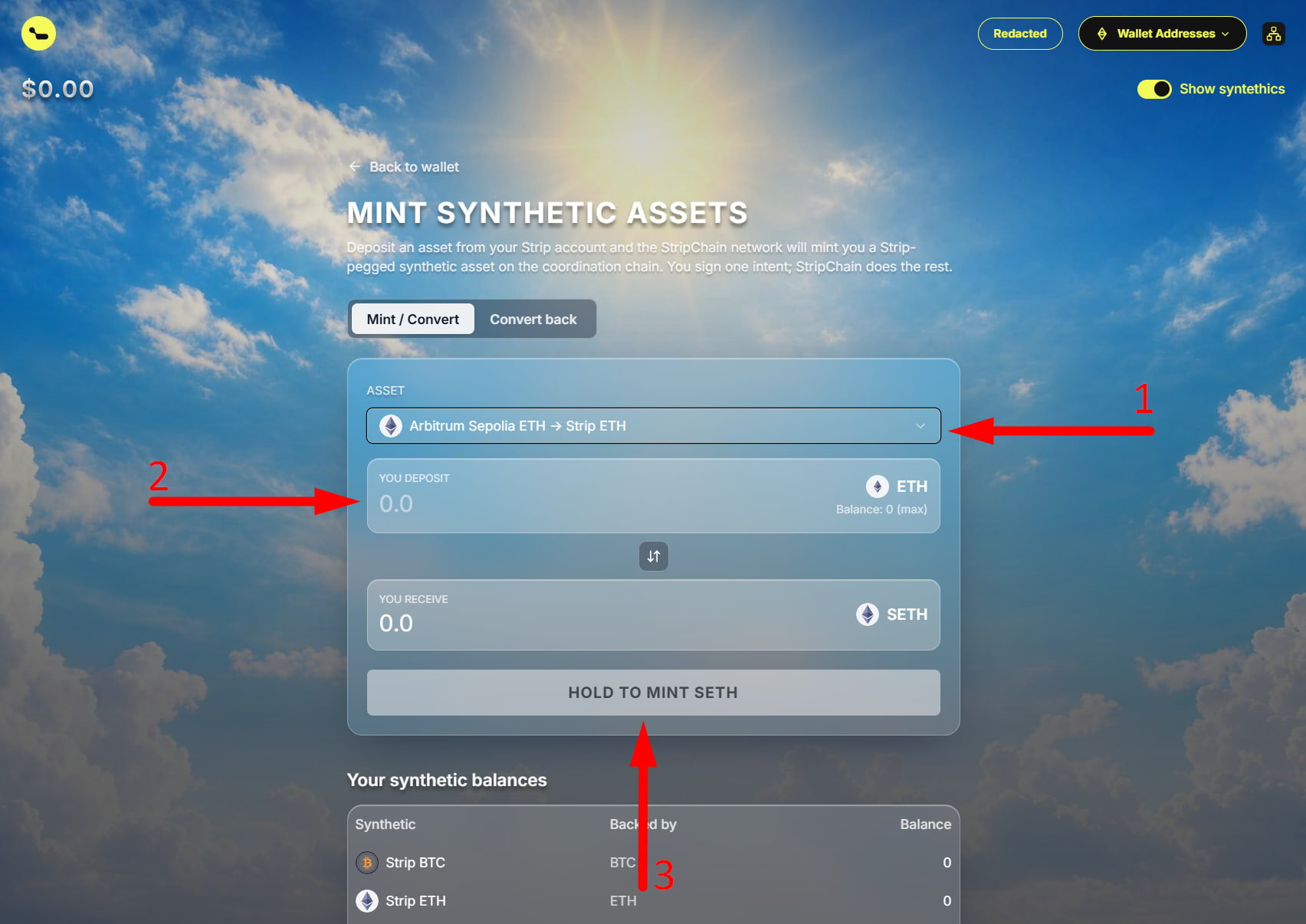Click the ETH coin icon in deposit box
The height and width of the screenshot is (924, 1306).
(877, 486)
